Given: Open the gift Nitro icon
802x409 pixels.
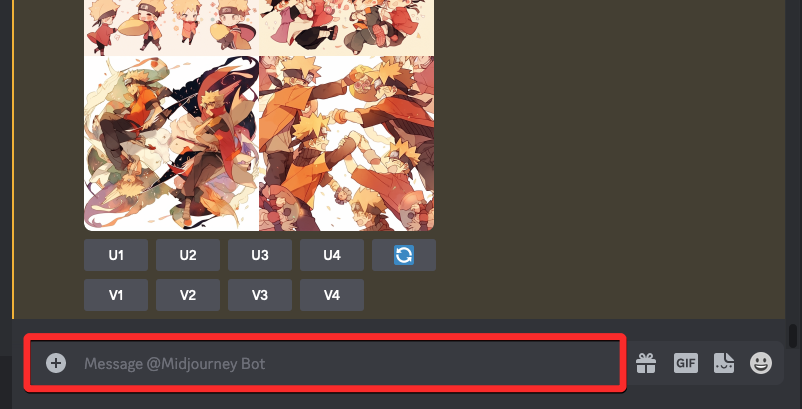Looking at the screenshot, I should tap(646, 363).
